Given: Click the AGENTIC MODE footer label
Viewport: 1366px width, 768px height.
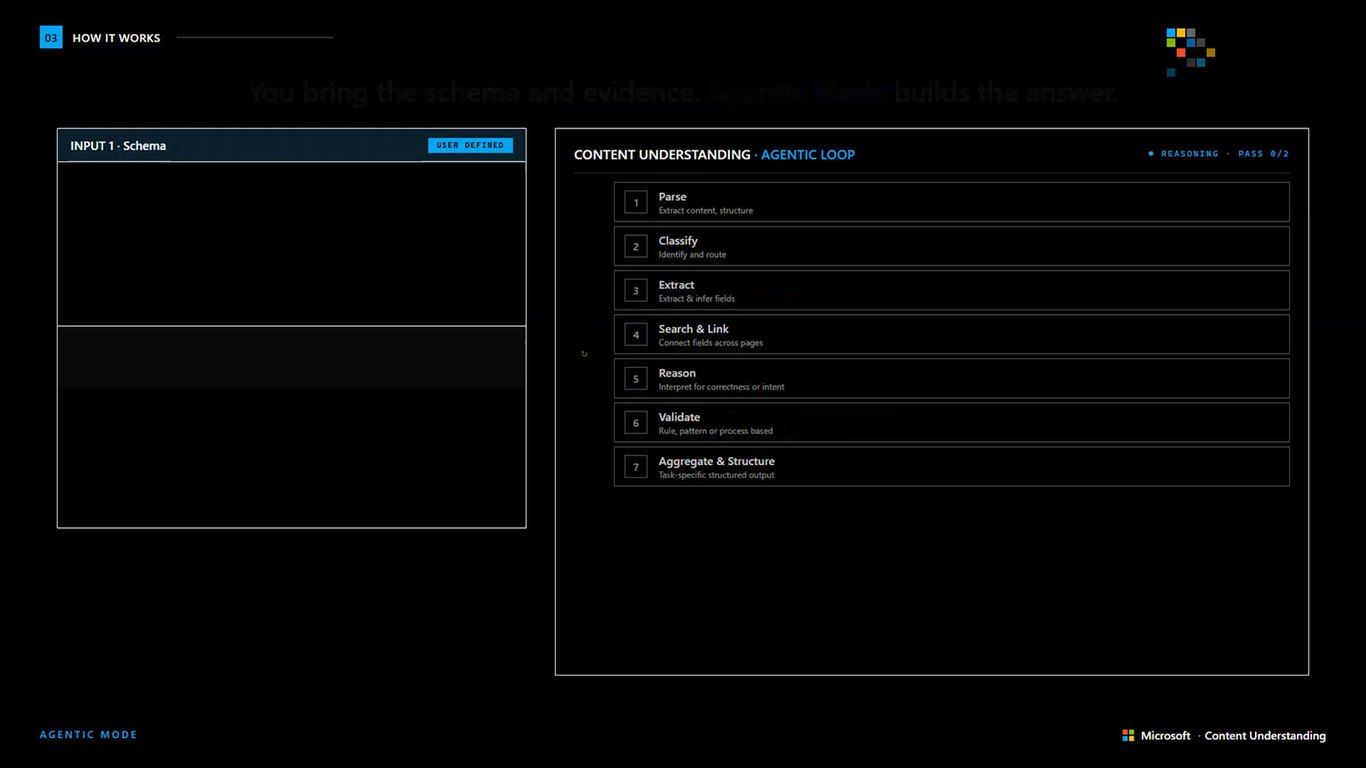Looking at the screenshot, I should [x=88, y=735].
